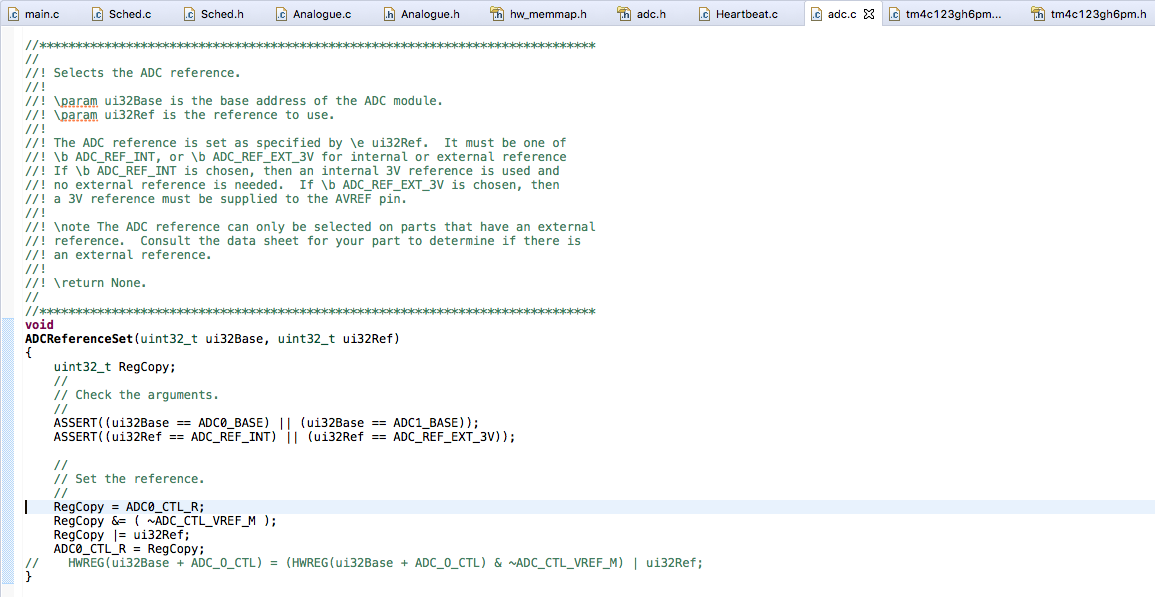Click the ADCReferenceSet function name
Viewport: 1155px width, 597px height.
(x=80, y=339)
